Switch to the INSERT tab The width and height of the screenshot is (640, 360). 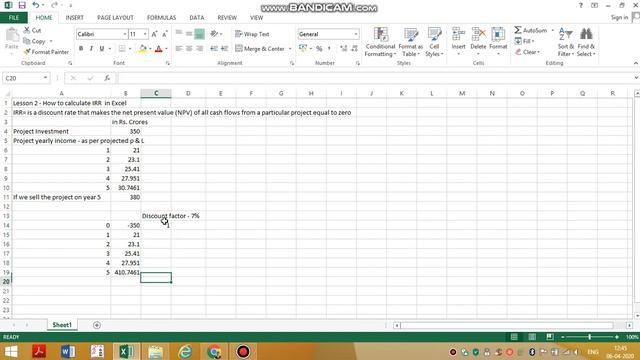[x=74, y=18]
